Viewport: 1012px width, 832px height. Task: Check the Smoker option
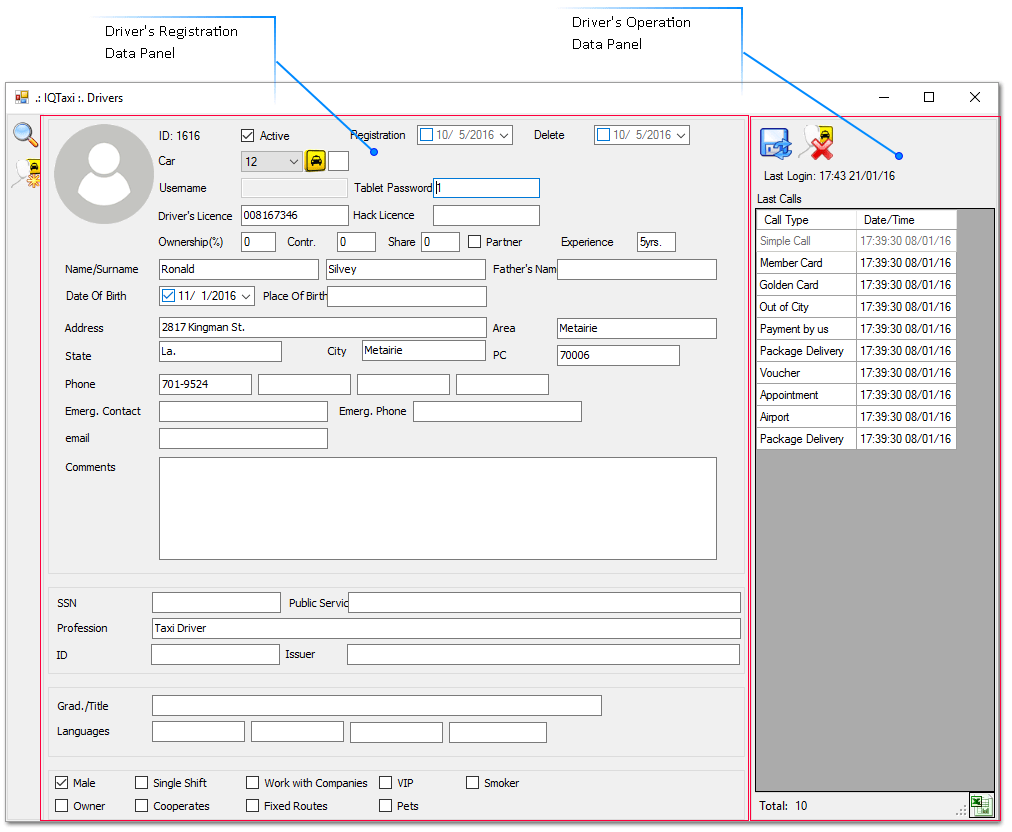click(x=472, y=782)
